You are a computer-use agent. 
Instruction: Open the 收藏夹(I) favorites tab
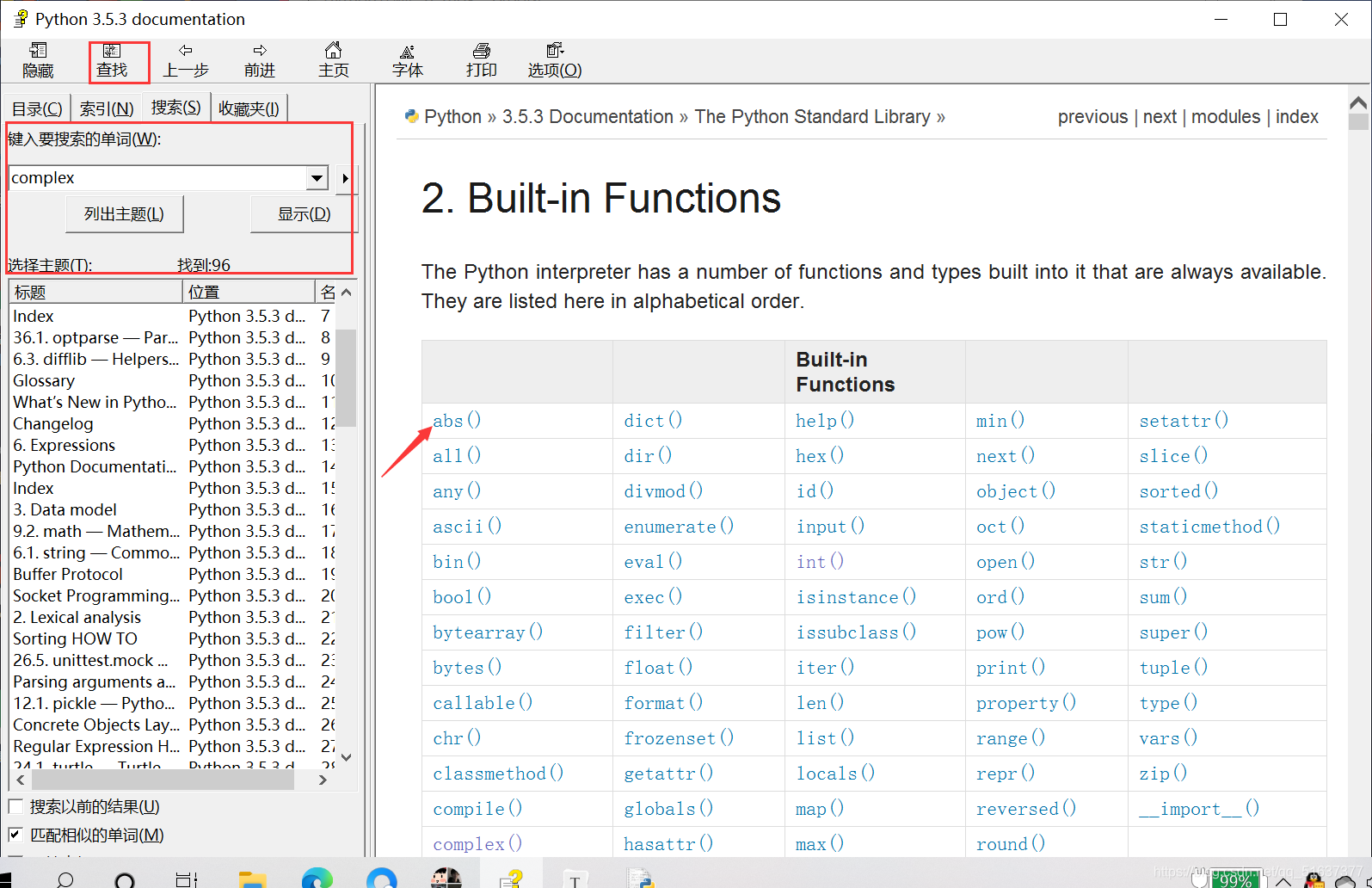[249, 108]
